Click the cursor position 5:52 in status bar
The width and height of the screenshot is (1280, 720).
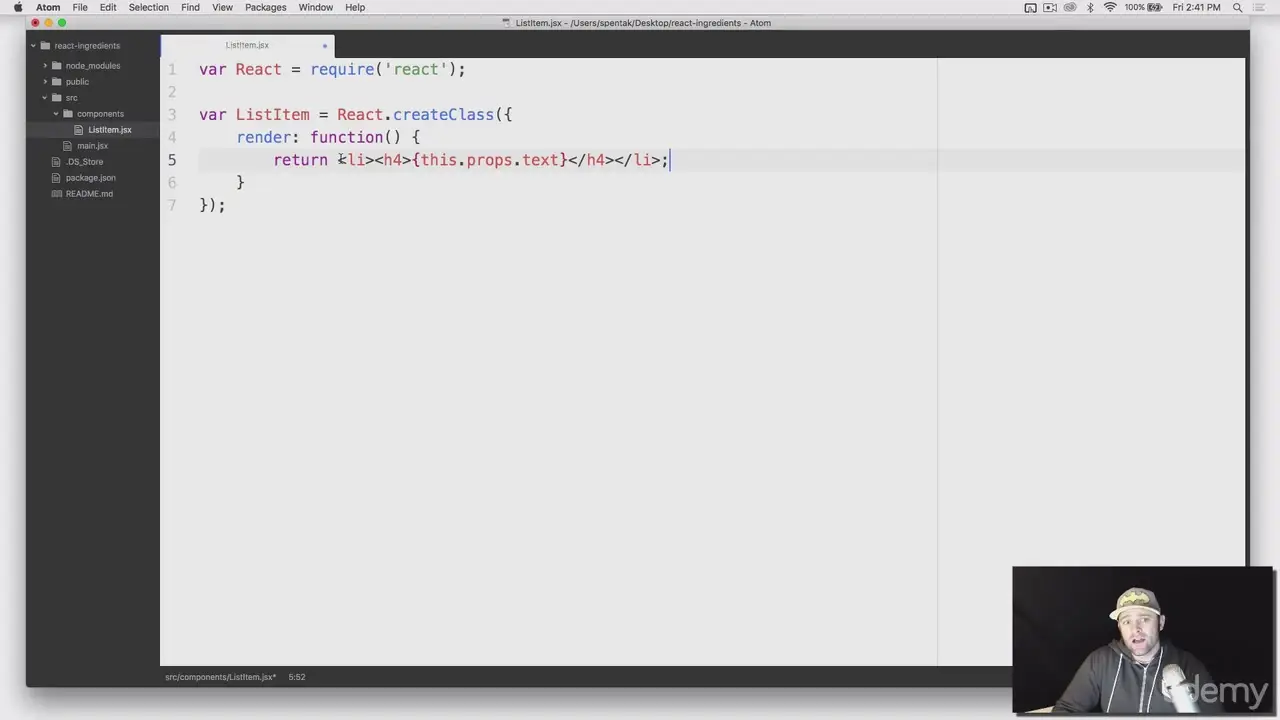[x=297, y=677]
